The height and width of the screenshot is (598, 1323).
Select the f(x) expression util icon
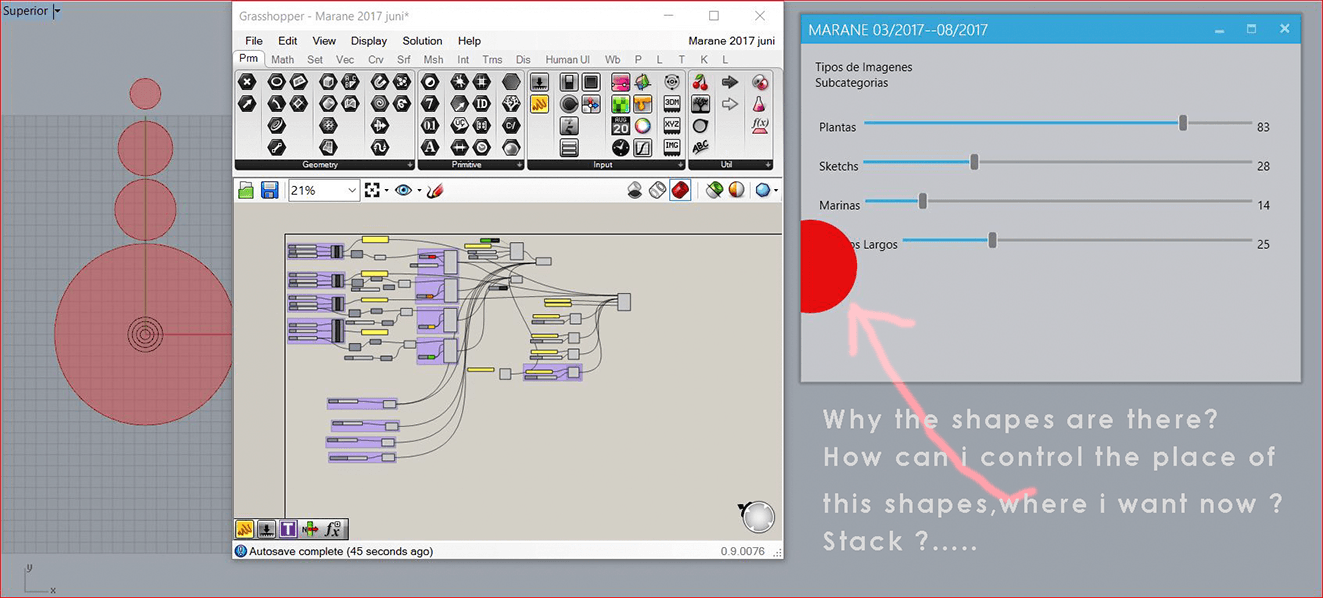click(760, 126)
